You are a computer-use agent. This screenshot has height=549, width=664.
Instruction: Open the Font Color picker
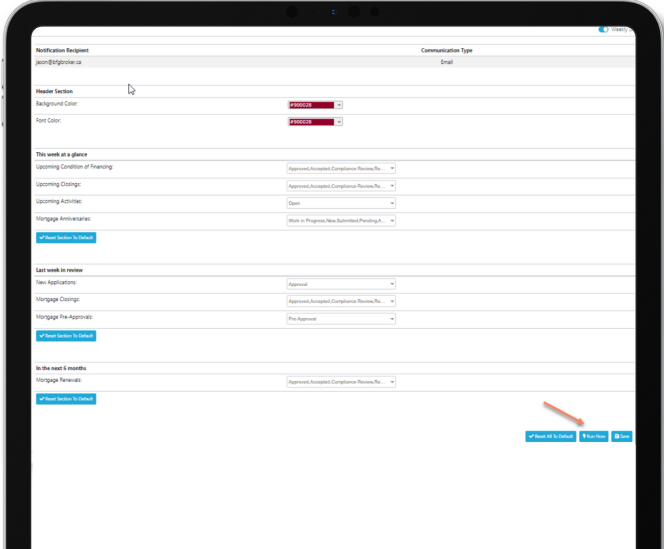[x=310, y=122]
